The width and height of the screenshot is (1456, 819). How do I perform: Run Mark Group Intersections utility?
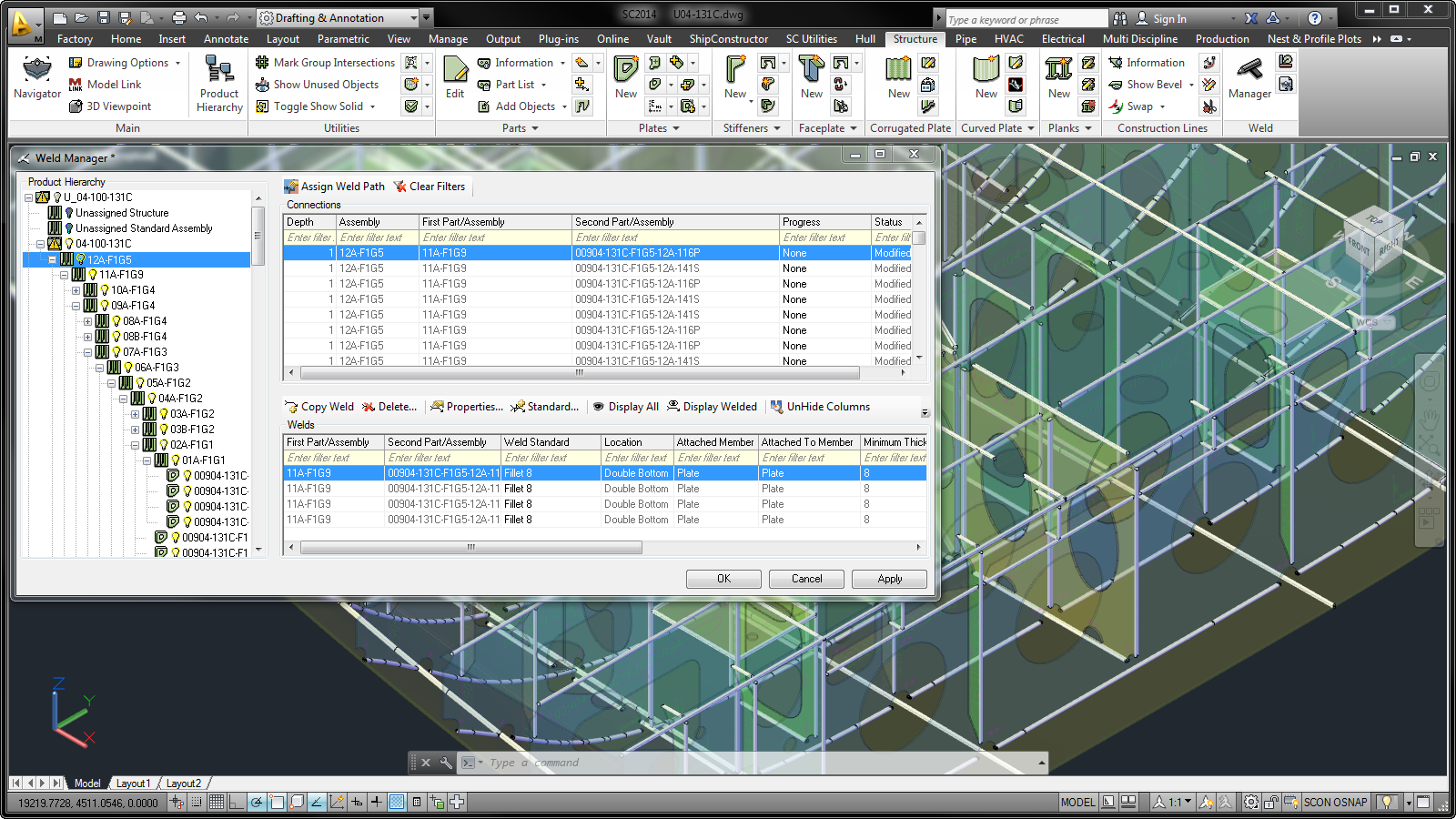[x=325, y=63]
